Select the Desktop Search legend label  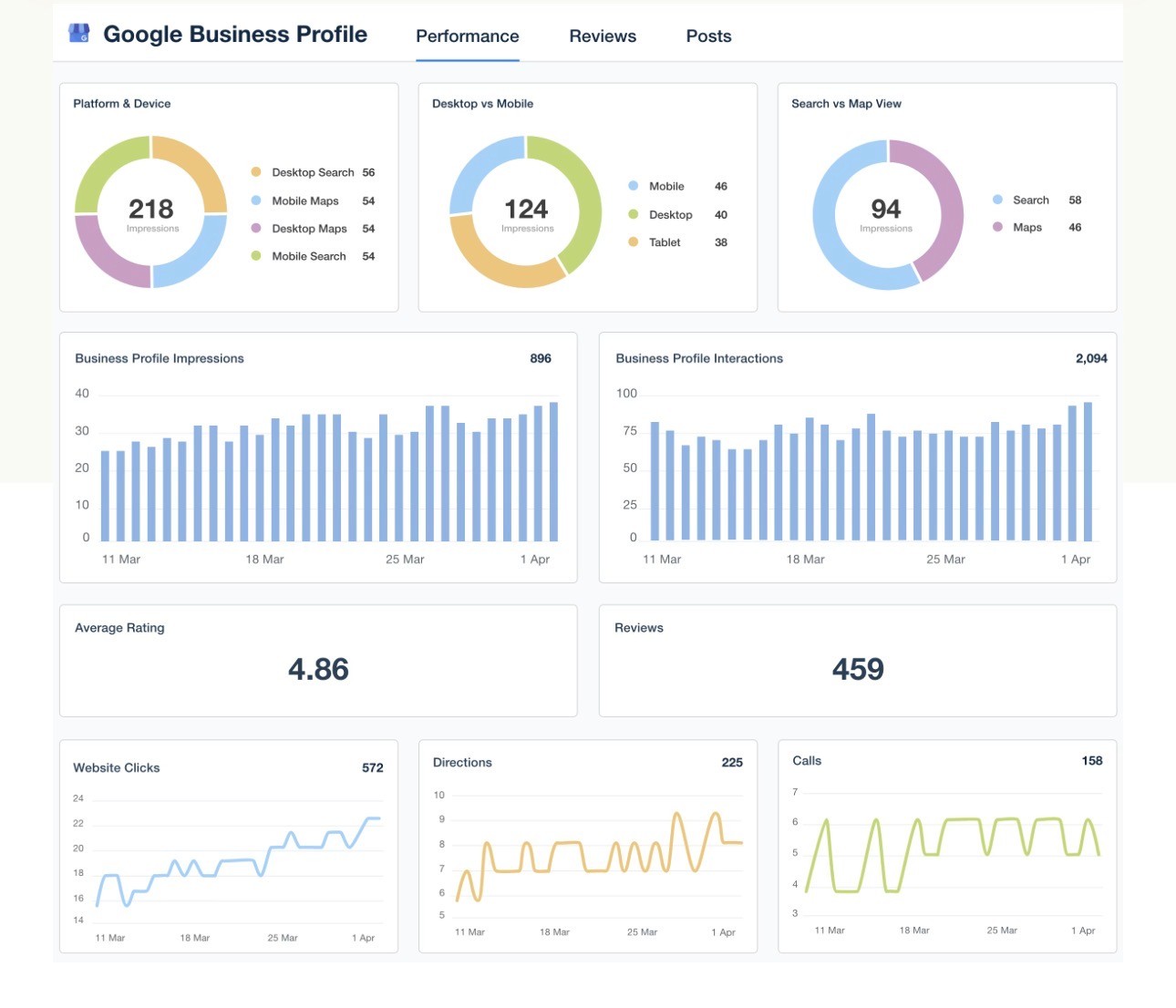tap(313, 172)
